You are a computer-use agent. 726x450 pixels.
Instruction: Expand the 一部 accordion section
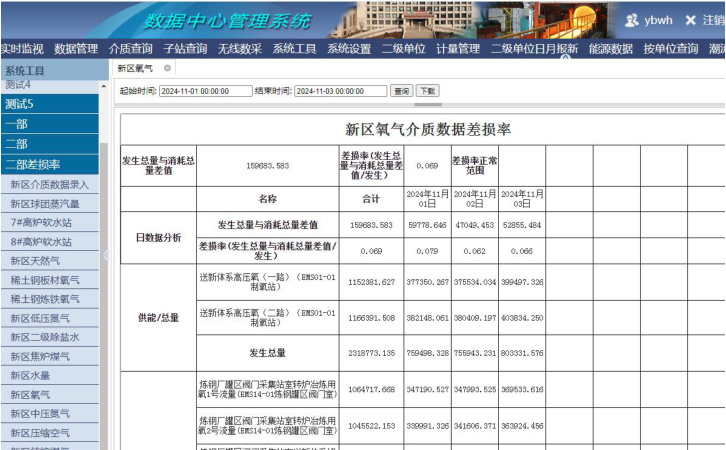click(x=50, y=124)
